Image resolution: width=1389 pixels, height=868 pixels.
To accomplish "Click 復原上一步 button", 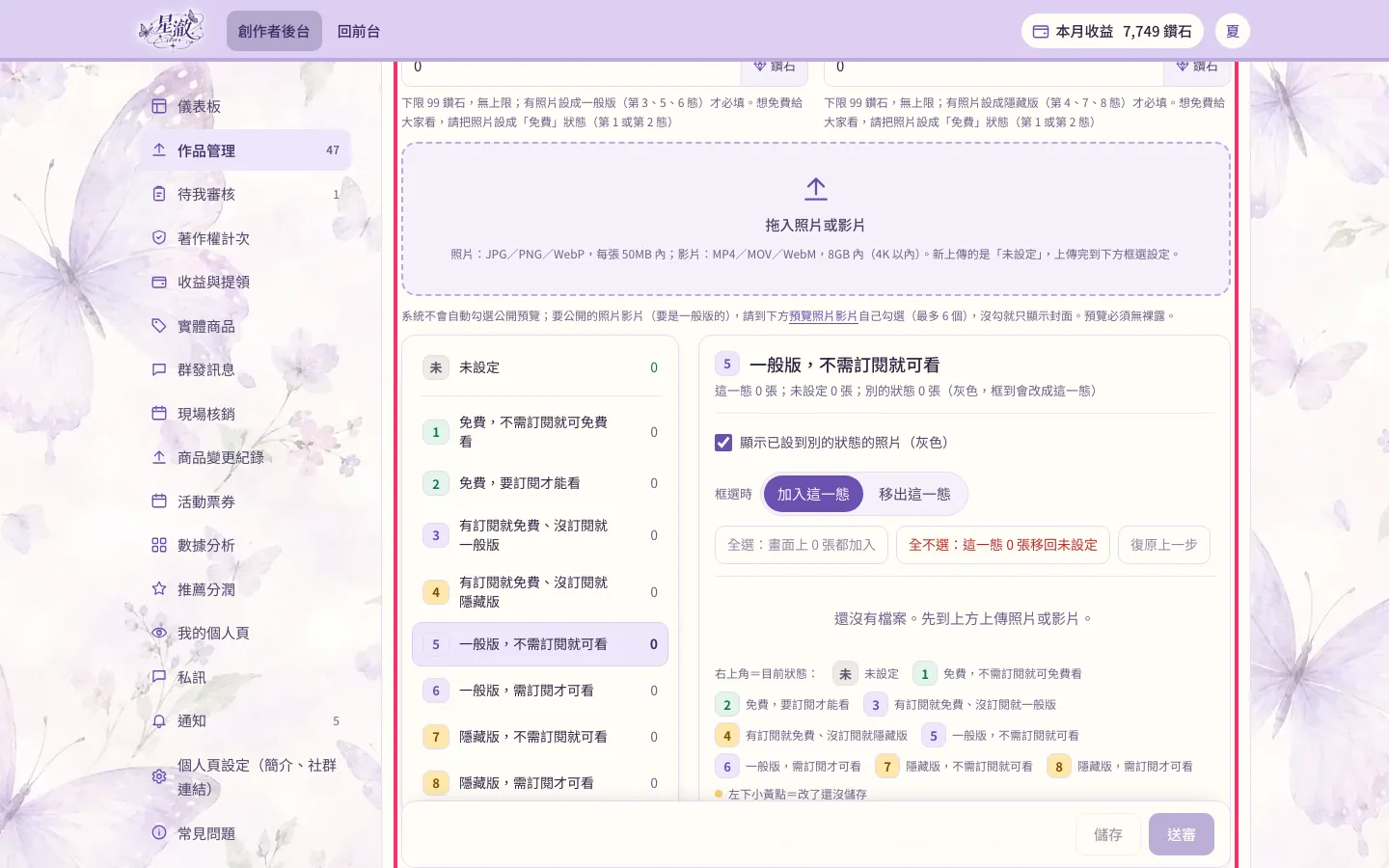I will 1164,545.
